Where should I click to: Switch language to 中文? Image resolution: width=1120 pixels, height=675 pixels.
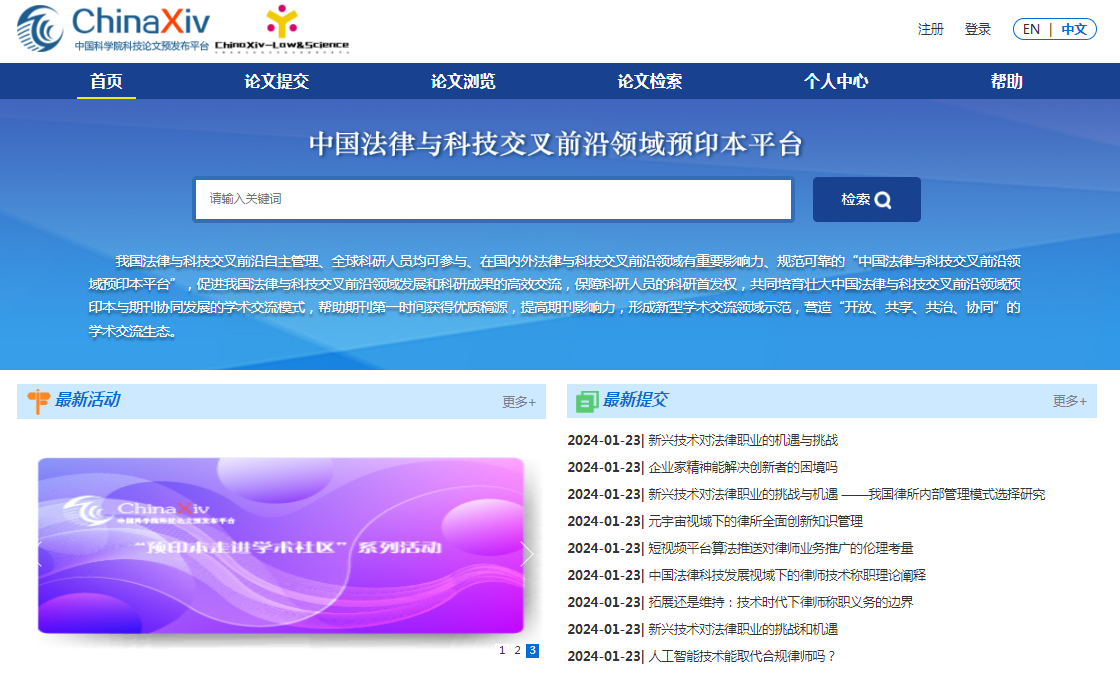1074,29
